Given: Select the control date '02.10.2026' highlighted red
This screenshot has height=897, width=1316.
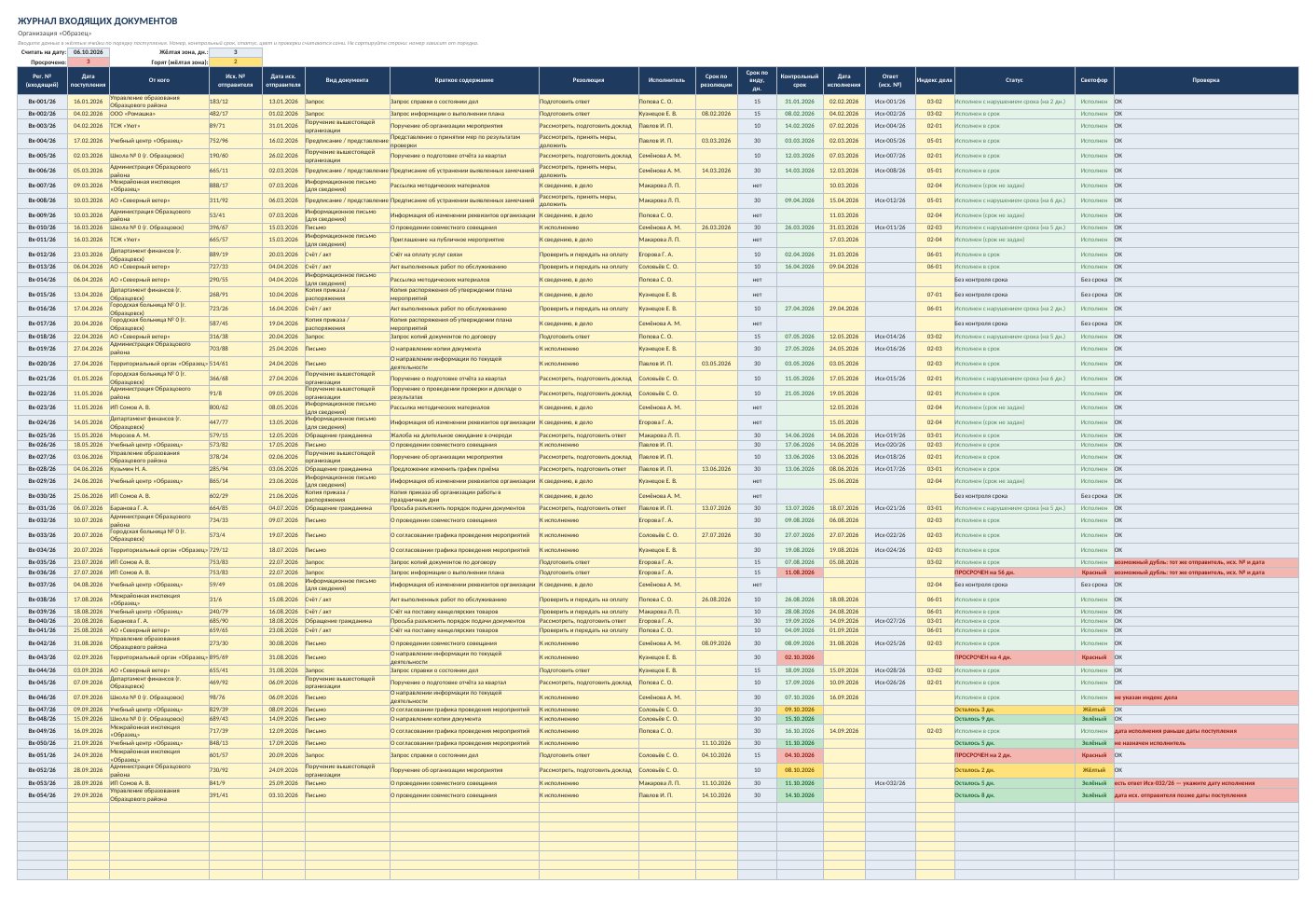Looking at the screenshot, I should pos(800,657).
